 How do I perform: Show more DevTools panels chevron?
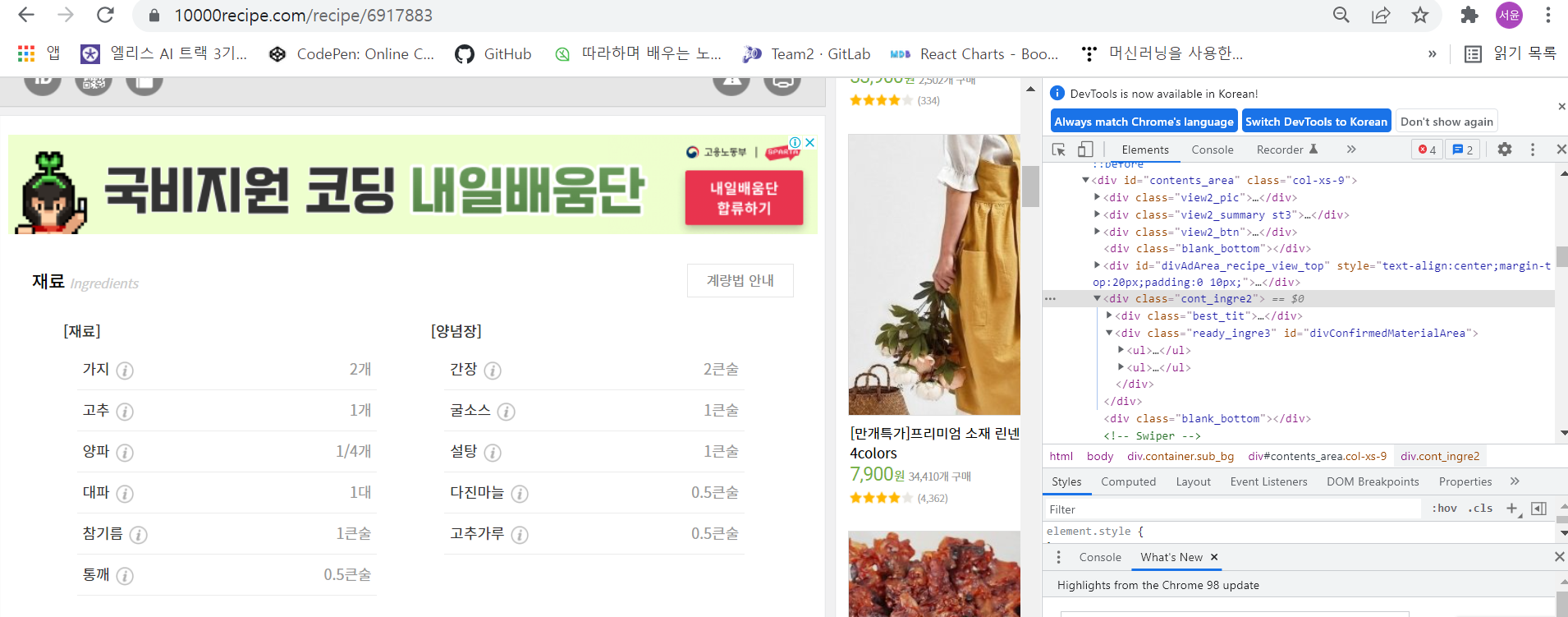[1351, 150]
